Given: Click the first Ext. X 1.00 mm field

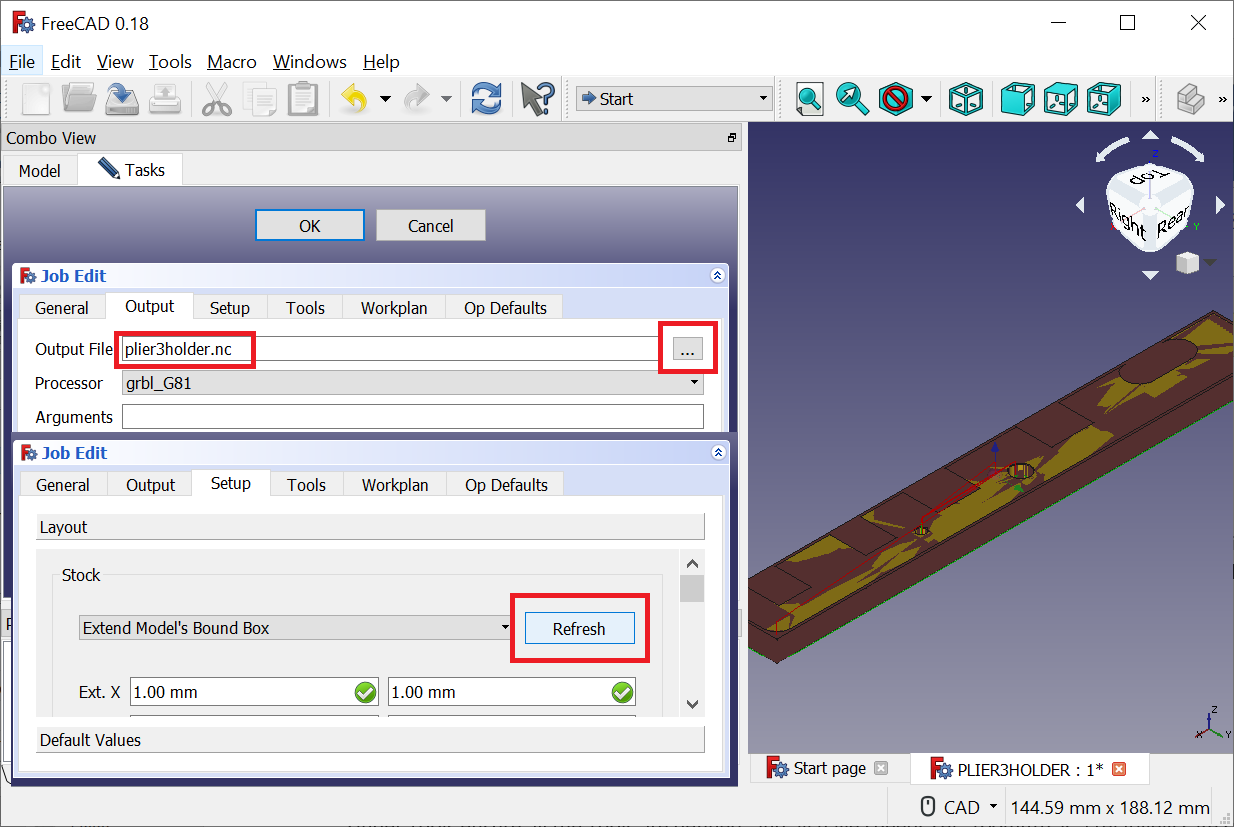Looking at the screenshot, I should [254, 692].
